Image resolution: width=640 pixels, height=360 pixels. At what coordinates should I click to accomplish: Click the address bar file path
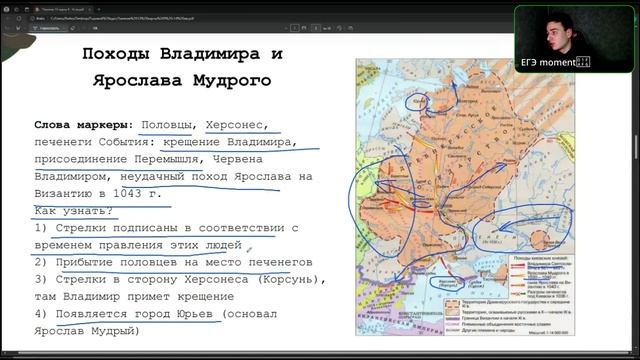[122, 18]
